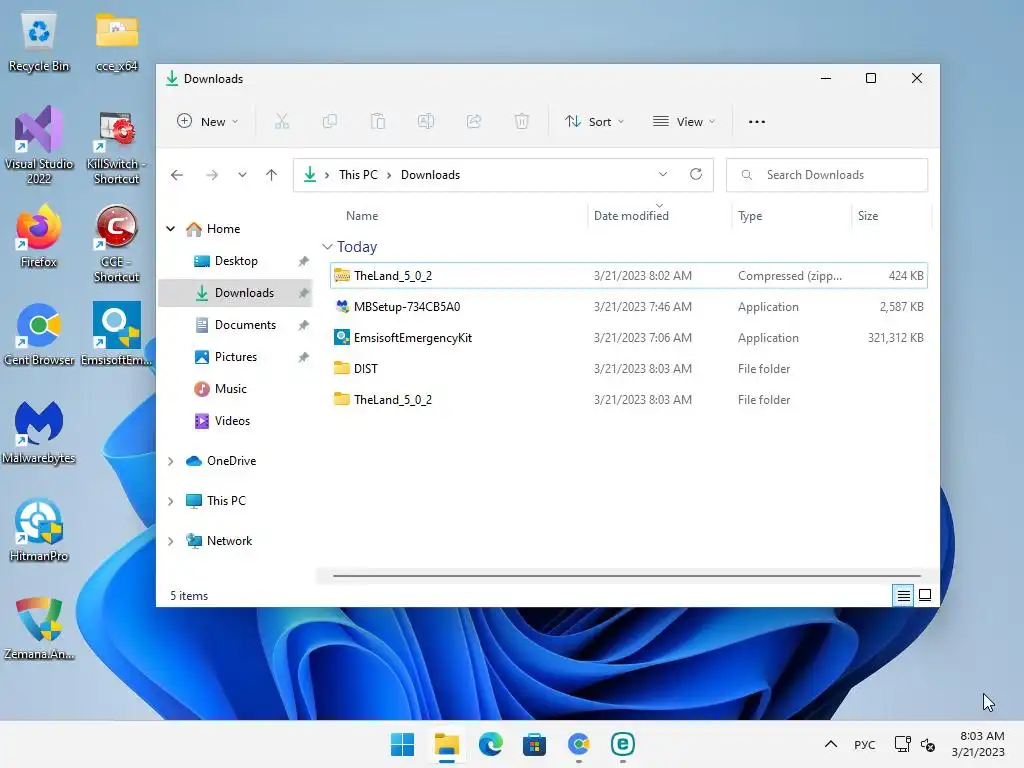
Task: Go up one folder level
Action: coord(272,175)
